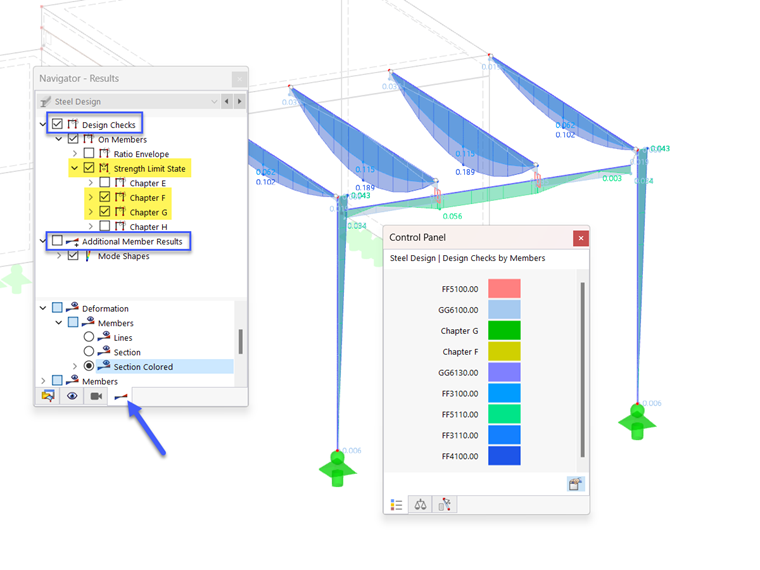Image resolution: width=760 pixels, height=570 pixels.
Task: Toggle Strength Limit State checkbox
Action: pyautogui.click(x=89, y=168)
